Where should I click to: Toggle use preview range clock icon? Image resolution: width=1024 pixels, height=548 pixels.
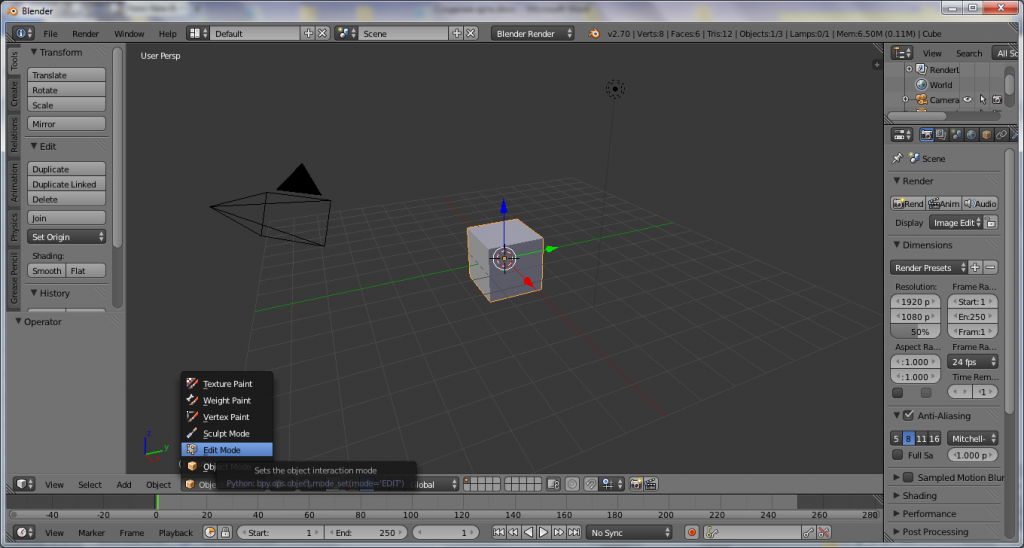click(x=210, y=532)
